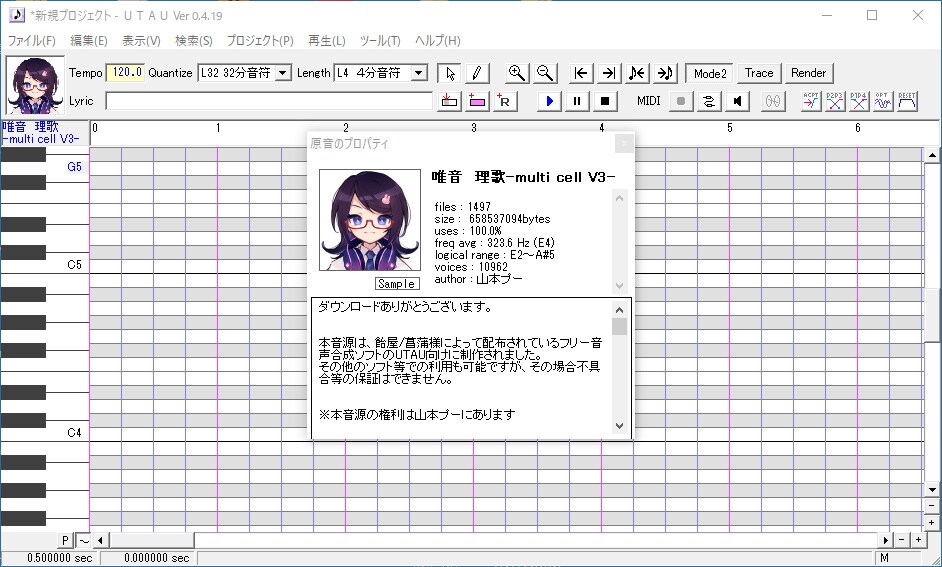Open the 編集(E) menu
This screenshot has width=942, height=567.
(89, 40)
